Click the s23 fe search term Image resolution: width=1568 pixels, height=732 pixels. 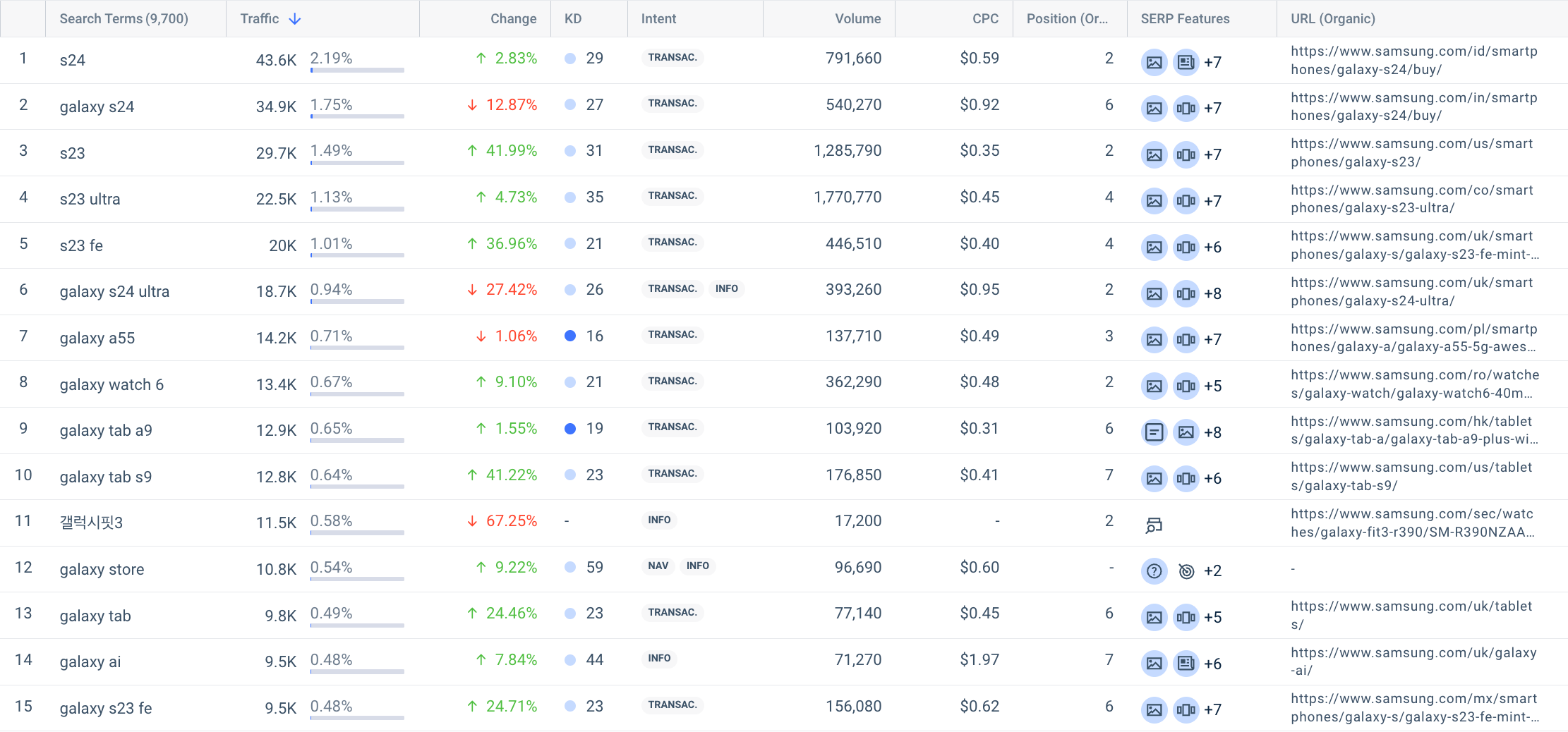[81, 245]
